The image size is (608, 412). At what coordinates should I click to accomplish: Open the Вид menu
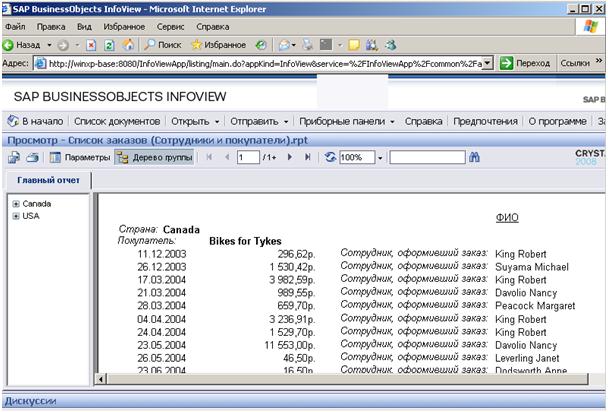point(84,27)
